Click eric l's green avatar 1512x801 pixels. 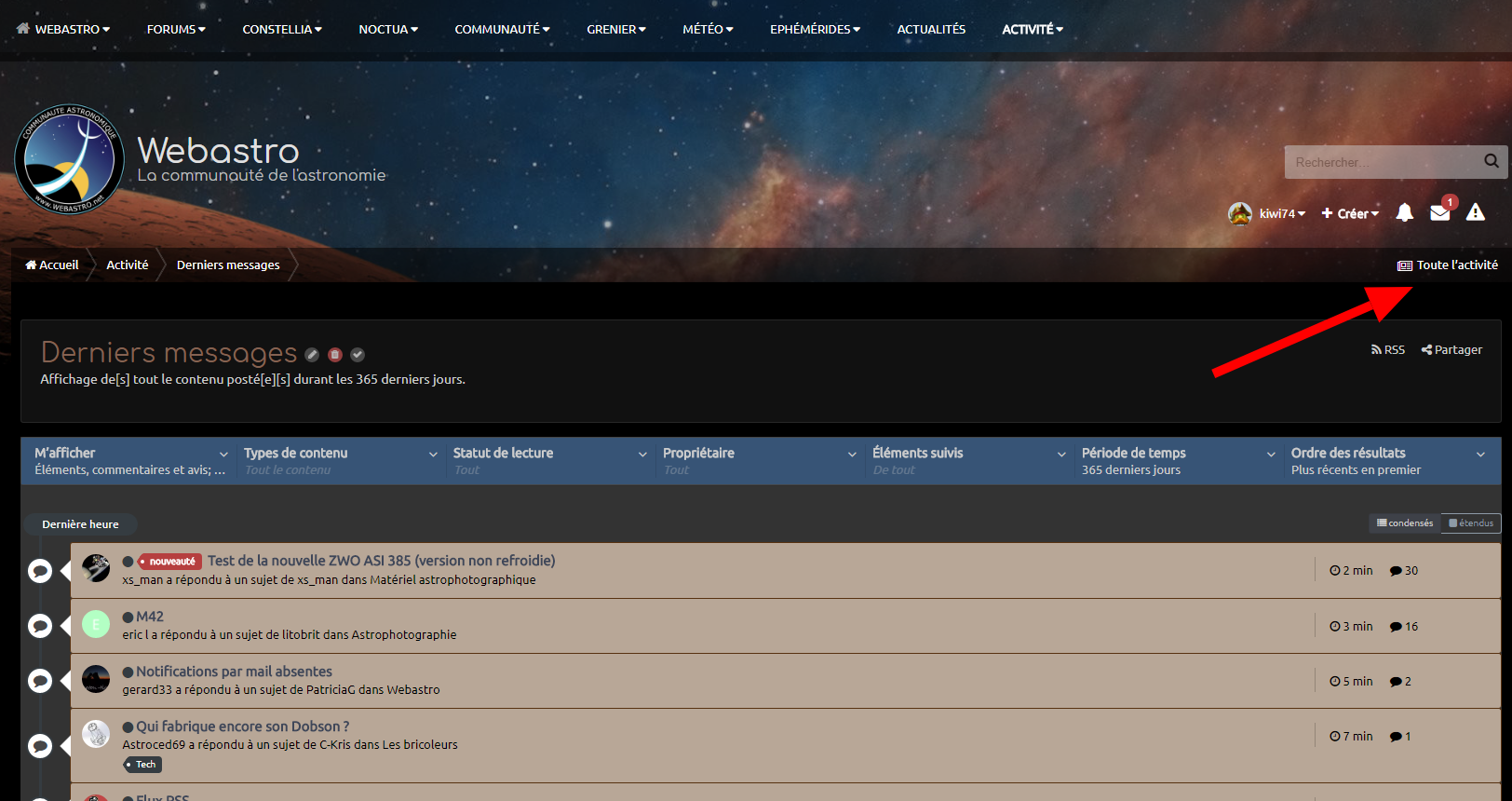pos(96,624)
